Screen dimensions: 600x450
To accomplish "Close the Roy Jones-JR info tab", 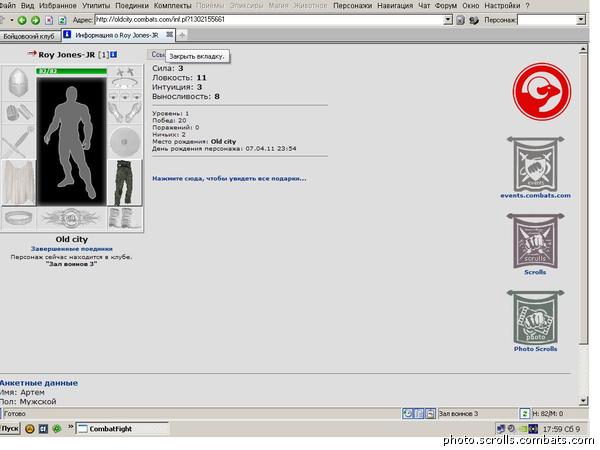I will click(169, 35).
